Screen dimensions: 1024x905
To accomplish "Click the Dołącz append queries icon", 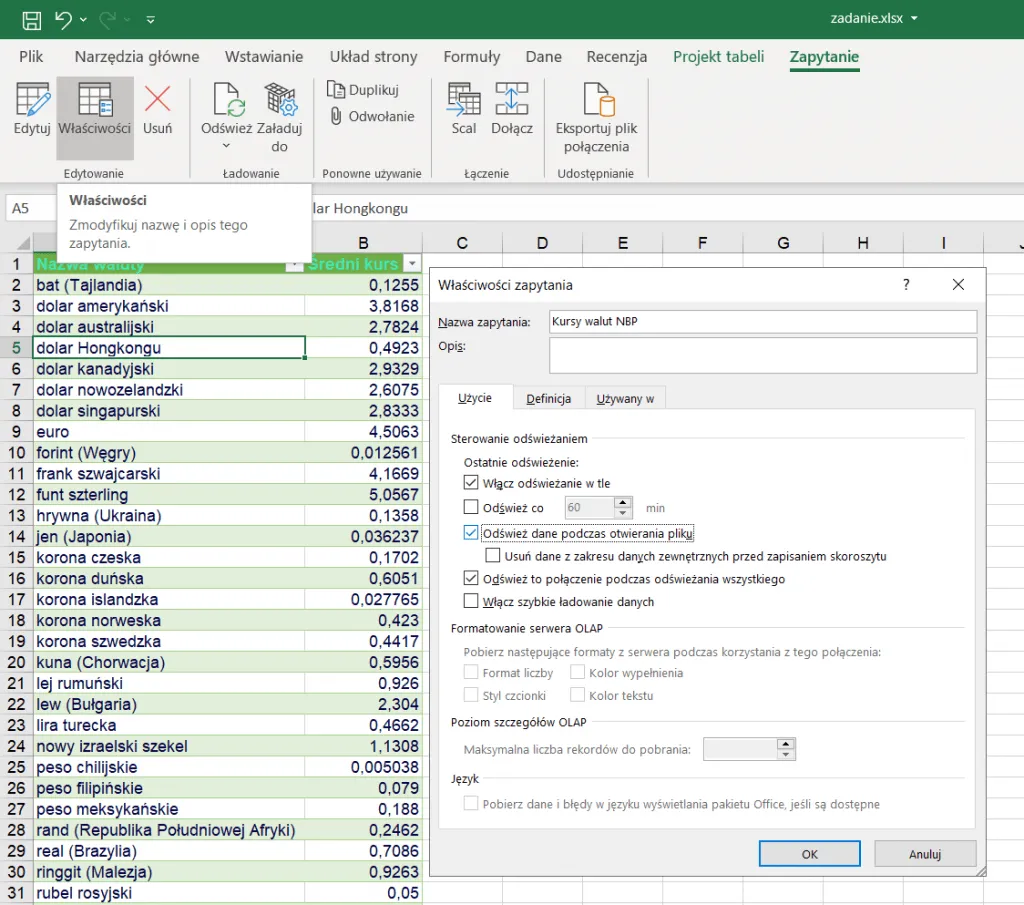I will (x=511, y=99).
